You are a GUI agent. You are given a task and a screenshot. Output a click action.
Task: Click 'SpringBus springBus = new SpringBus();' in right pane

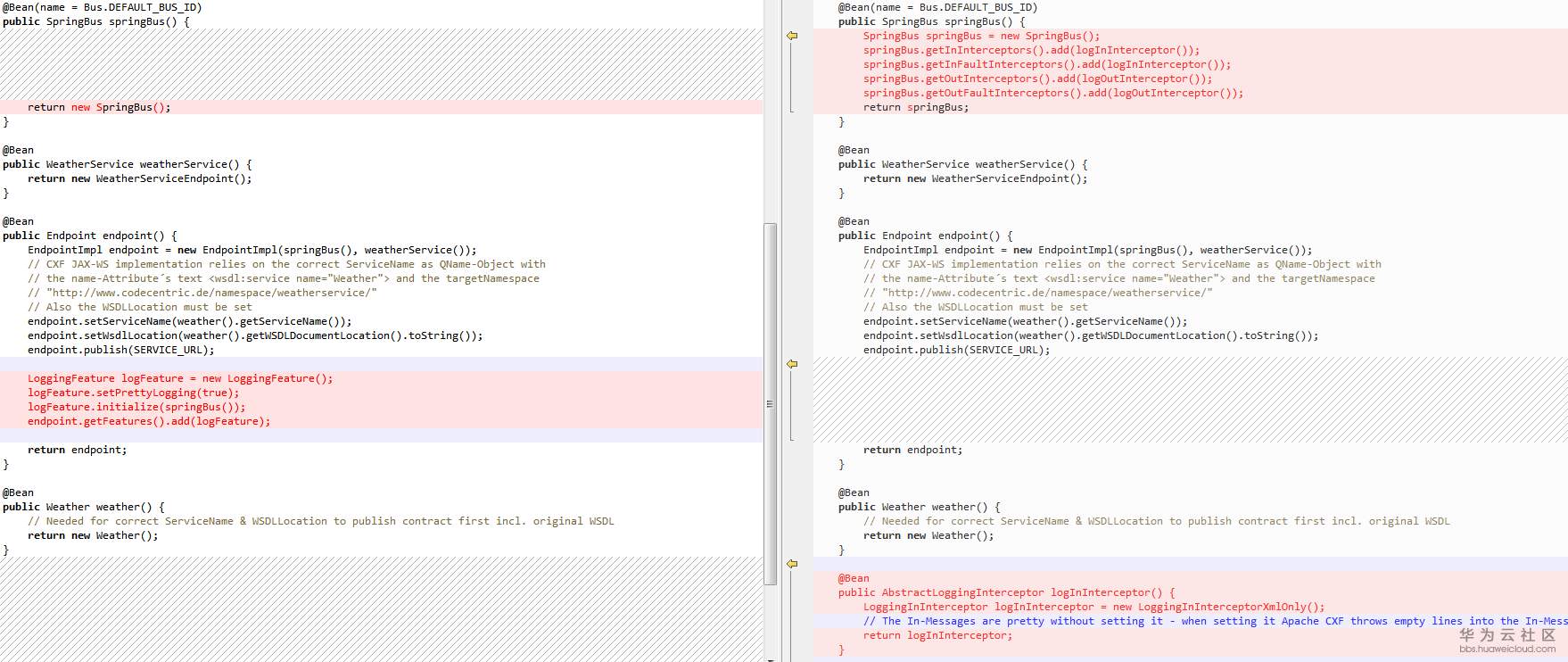tap(982, 36)
